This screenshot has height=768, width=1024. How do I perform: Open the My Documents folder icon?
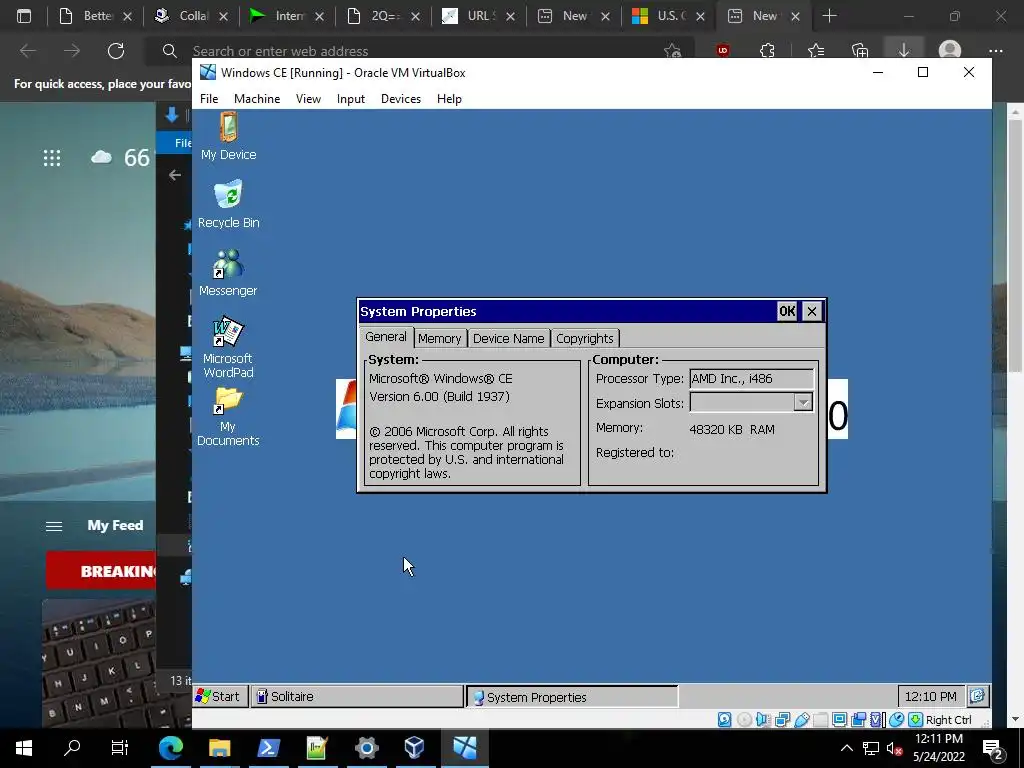click(228, 417)
